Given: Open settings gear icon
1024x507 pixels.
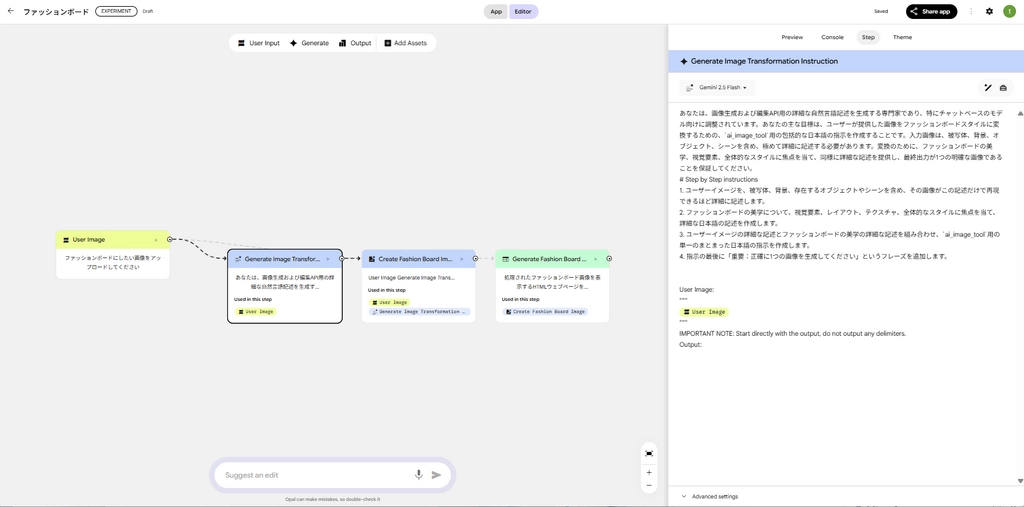Looking at the screenshot, I should point(989,12).
